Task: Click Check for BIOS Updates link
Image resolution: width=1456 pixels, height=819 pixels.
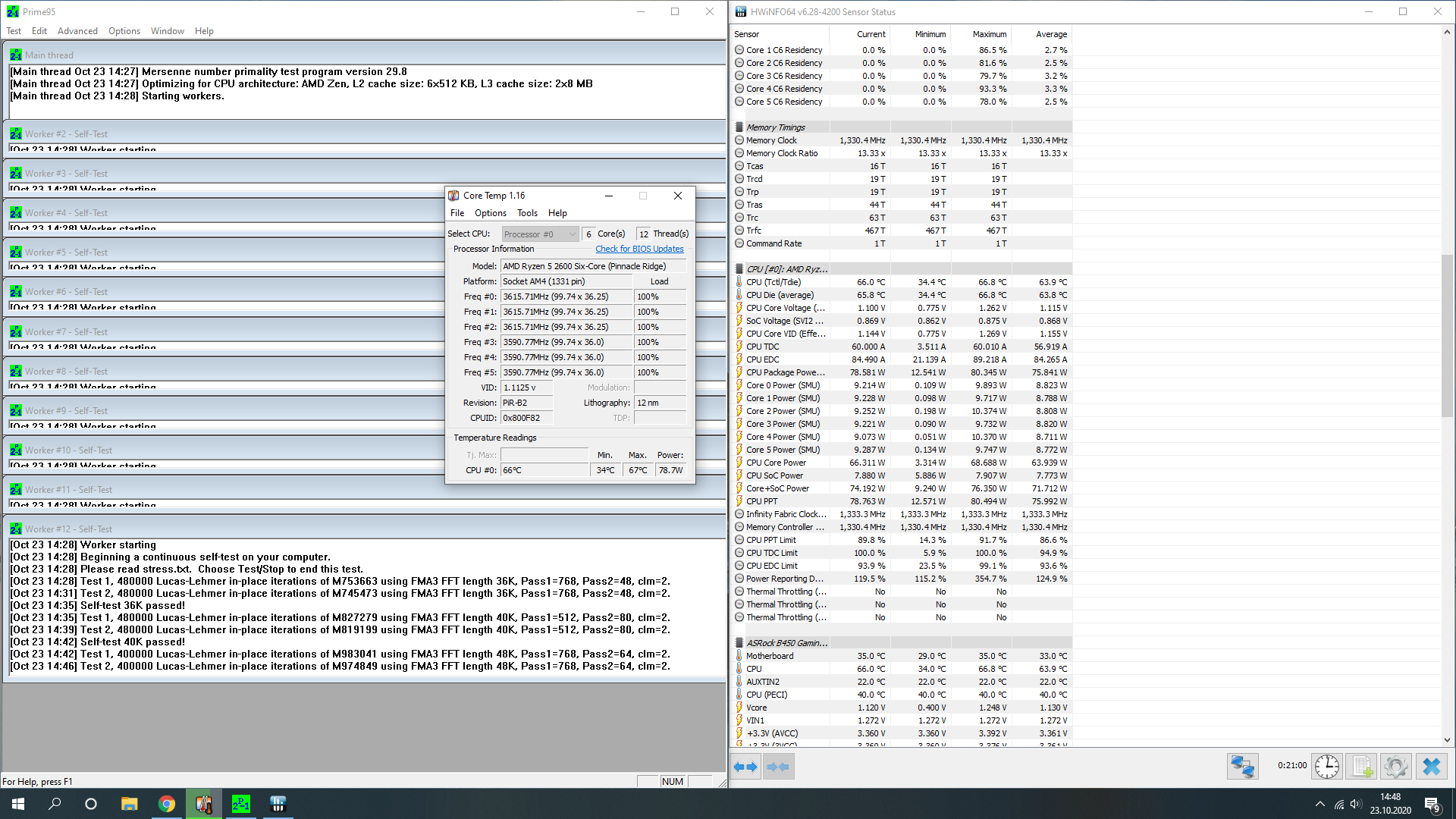Action: (x=639, y=249)
